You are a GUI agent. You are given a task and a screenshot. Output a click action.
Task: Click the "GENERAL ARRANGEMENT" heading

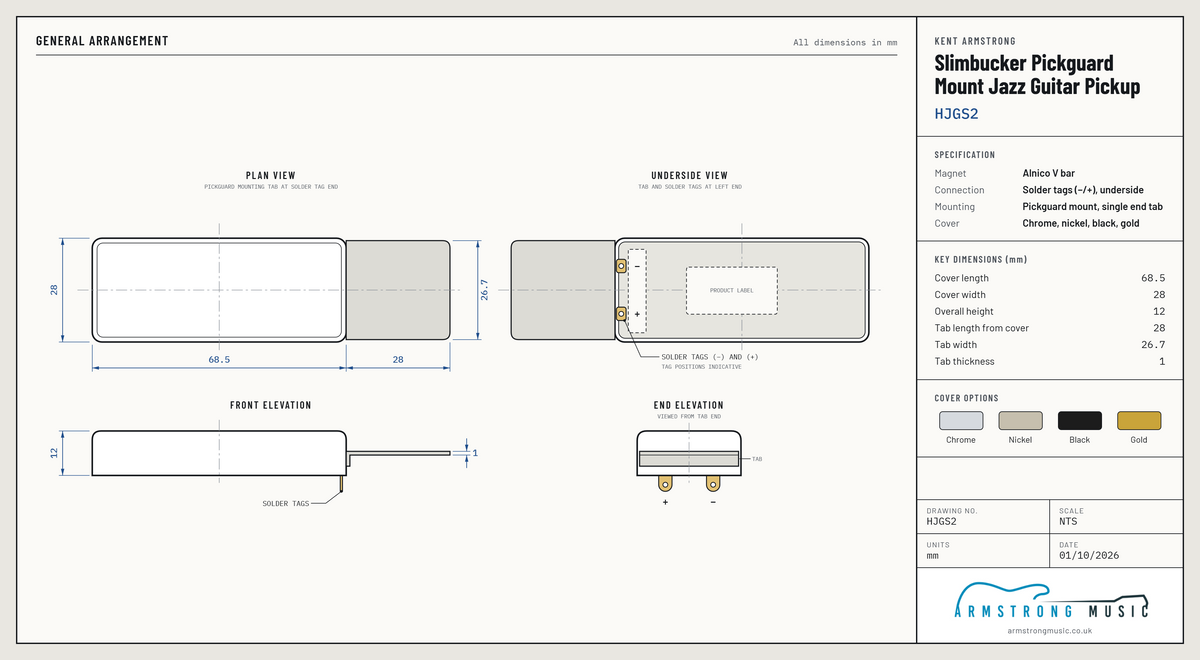pyautogui.click(x=102, y=41)
